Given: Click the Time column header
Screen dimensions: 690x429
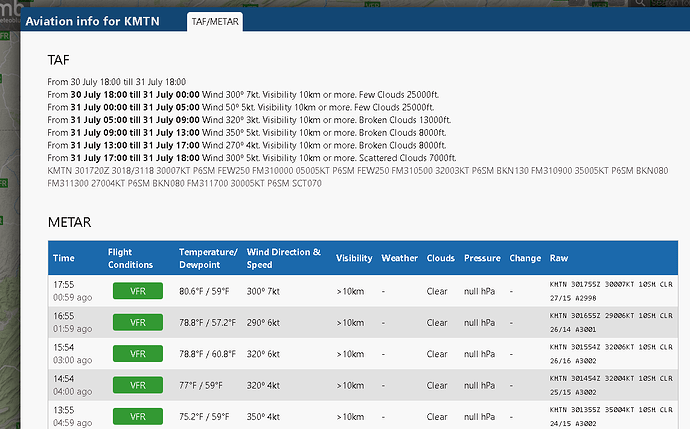Looking at the screenshot, I should click(64, 258).
